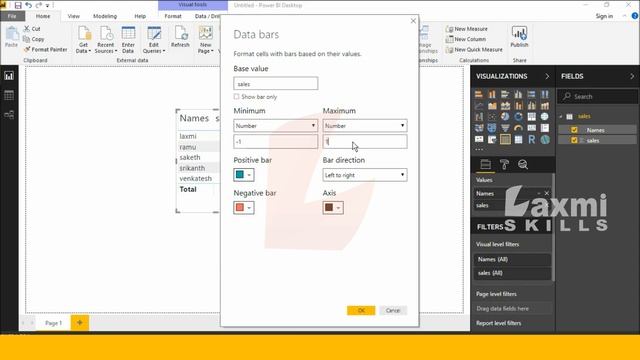640x360 pixels.
Task: Add a new page with plus button
Action: click(x=80, y=323)
